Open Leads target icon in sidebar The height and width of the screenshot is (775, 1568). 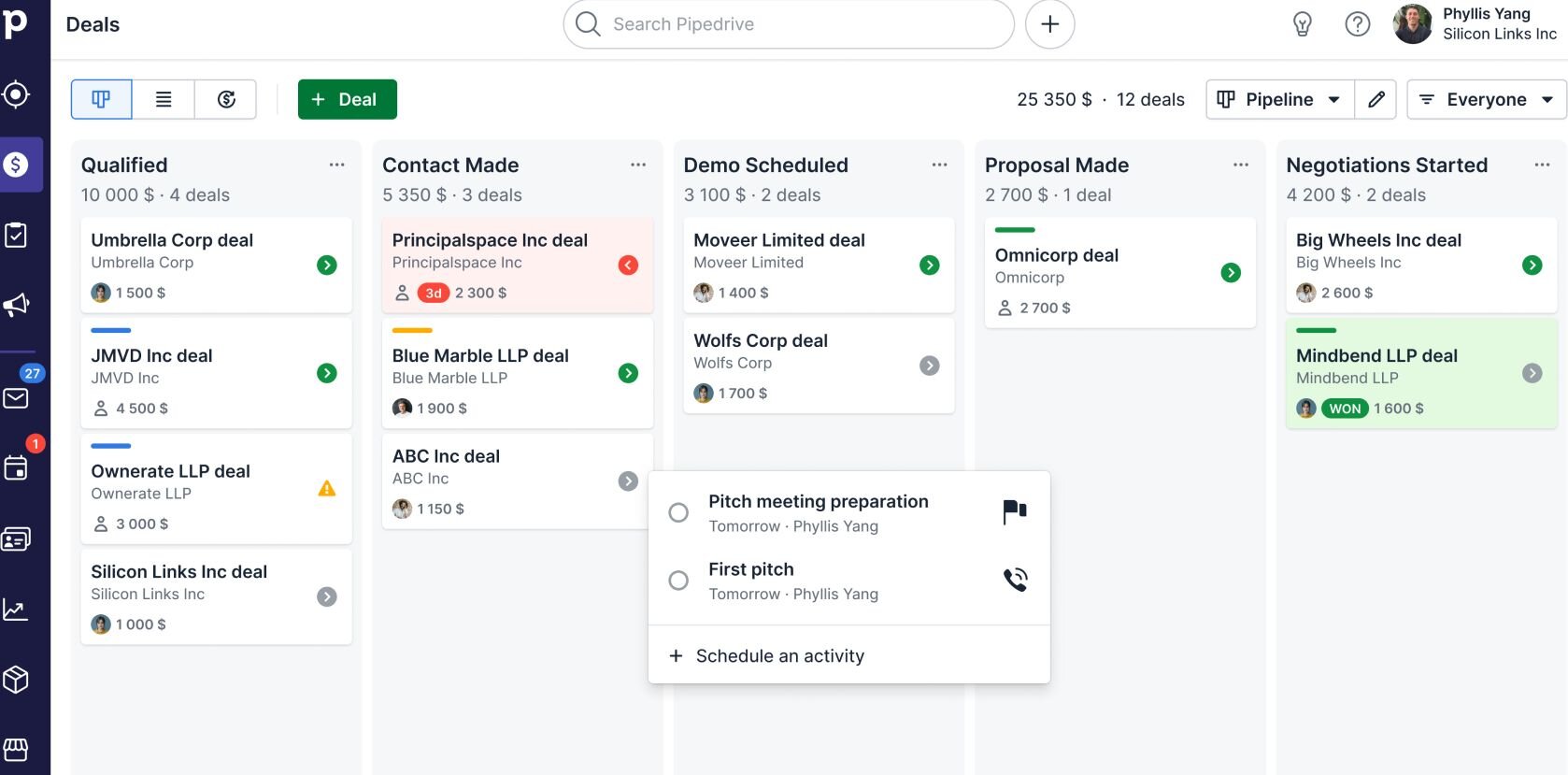pos(16,94)
